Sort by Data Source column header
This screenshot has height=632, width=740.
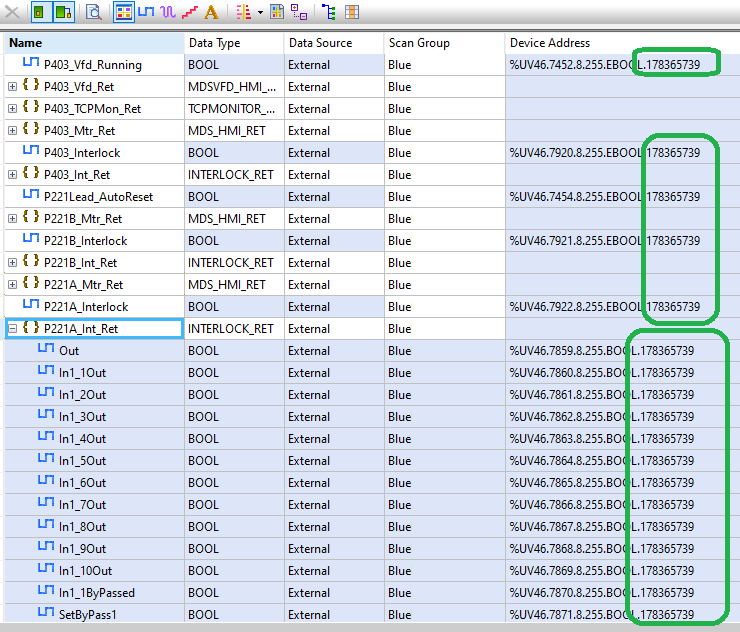(x=334, y=43)
